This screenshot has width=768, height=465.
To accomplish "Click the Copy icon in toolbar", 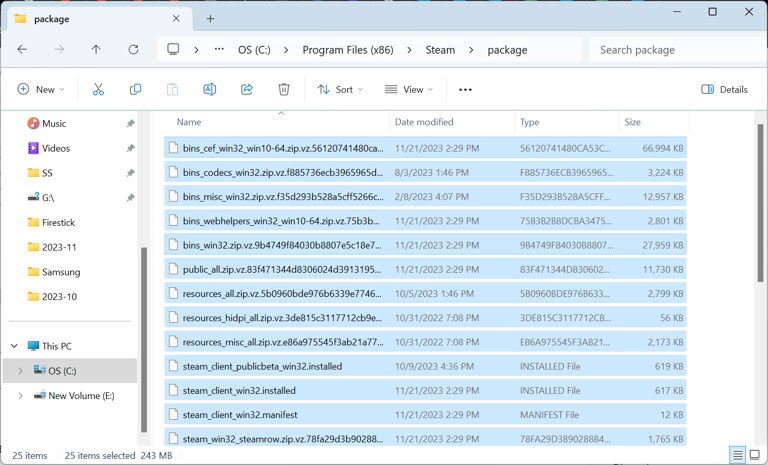I will point(135,89).
